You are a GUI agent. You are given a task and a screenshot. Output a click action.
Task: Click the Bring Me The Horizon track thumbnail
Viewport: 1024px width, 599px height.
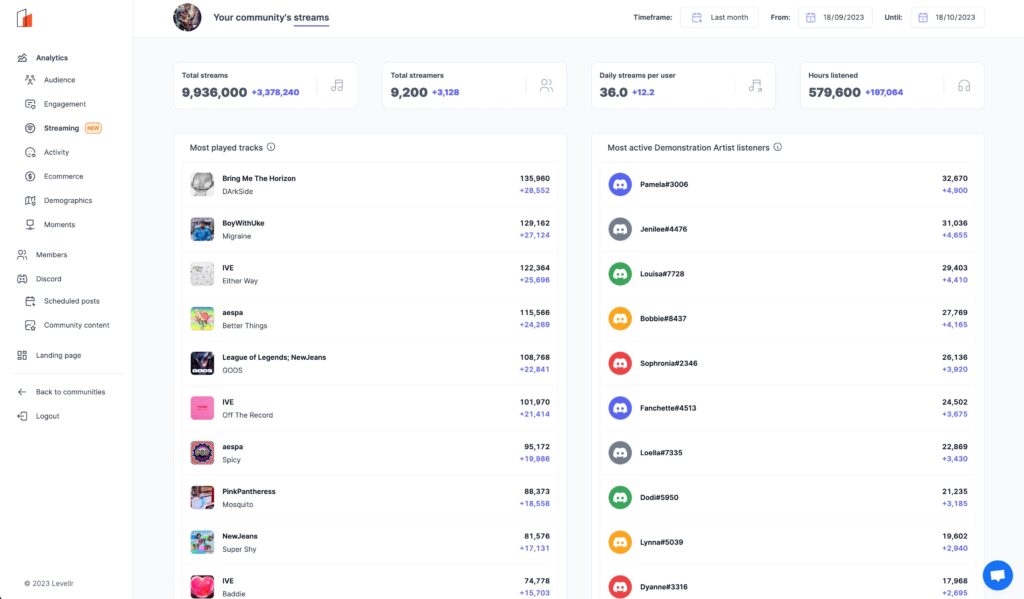[x=201, y=184]
